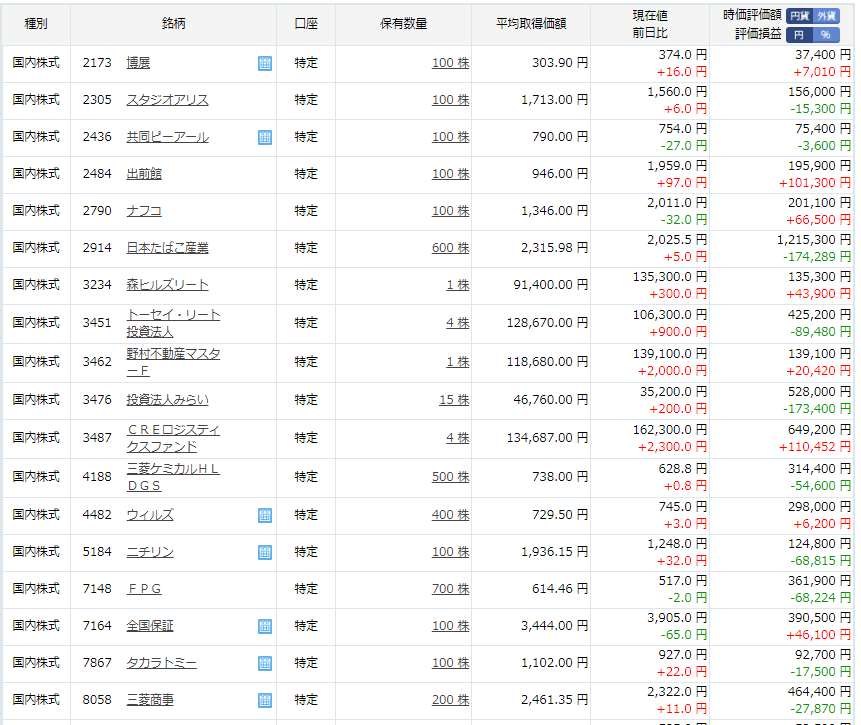Screen dimensions: 861x725
Task: Open the calendar icon for 全国保証
Action: point(265,626)
